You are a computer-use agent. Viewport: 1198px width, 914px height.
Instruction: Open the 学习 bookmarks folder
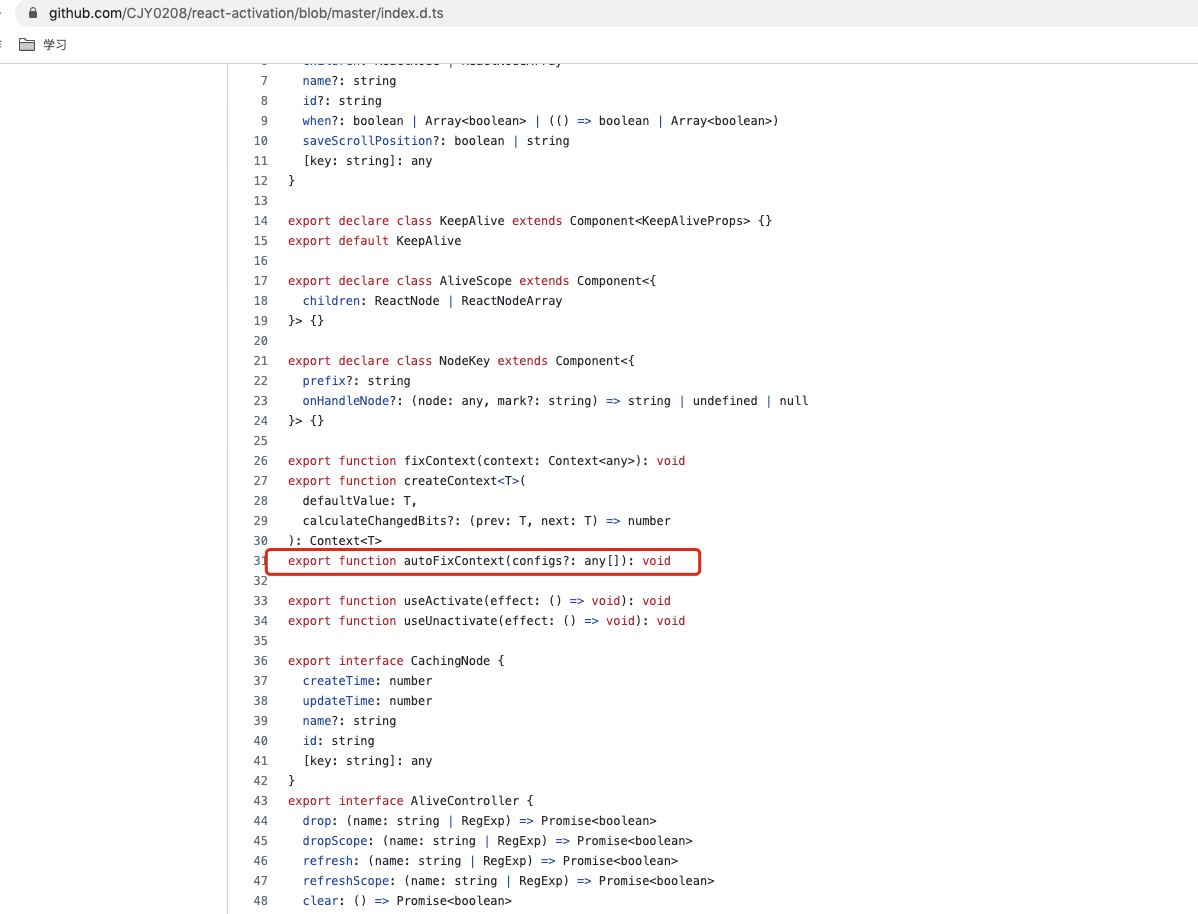(x=43, y=45)
